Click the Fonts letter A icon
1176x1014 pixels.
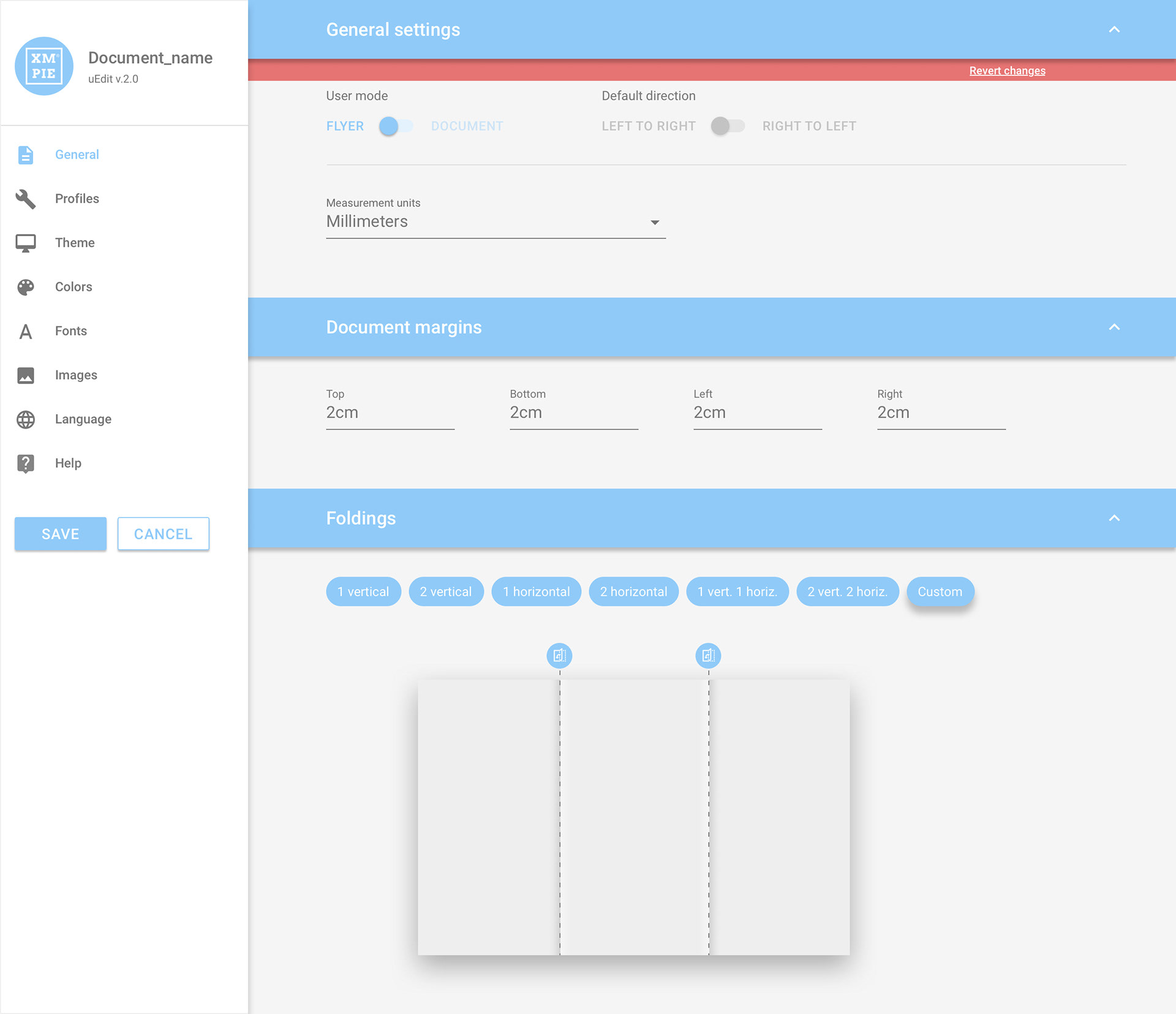26,331
